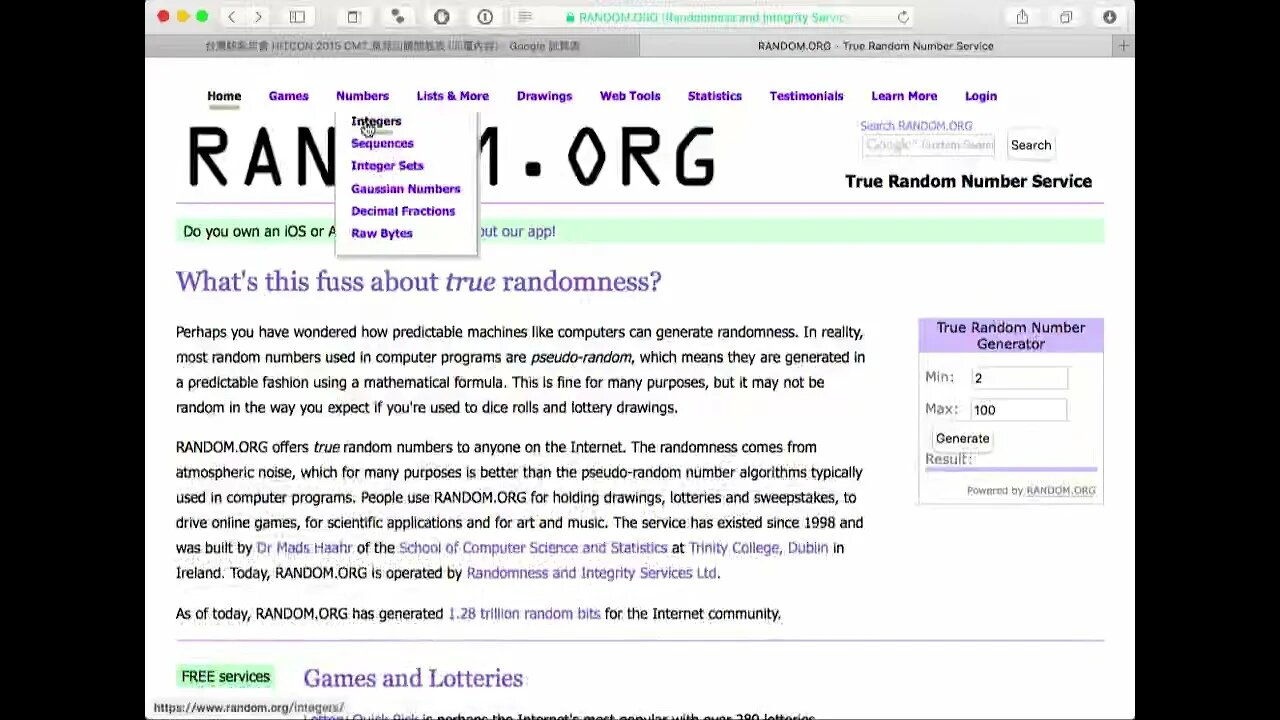Open the Web Tools nav menu
1280x720 pixels.
coord(630,96)
